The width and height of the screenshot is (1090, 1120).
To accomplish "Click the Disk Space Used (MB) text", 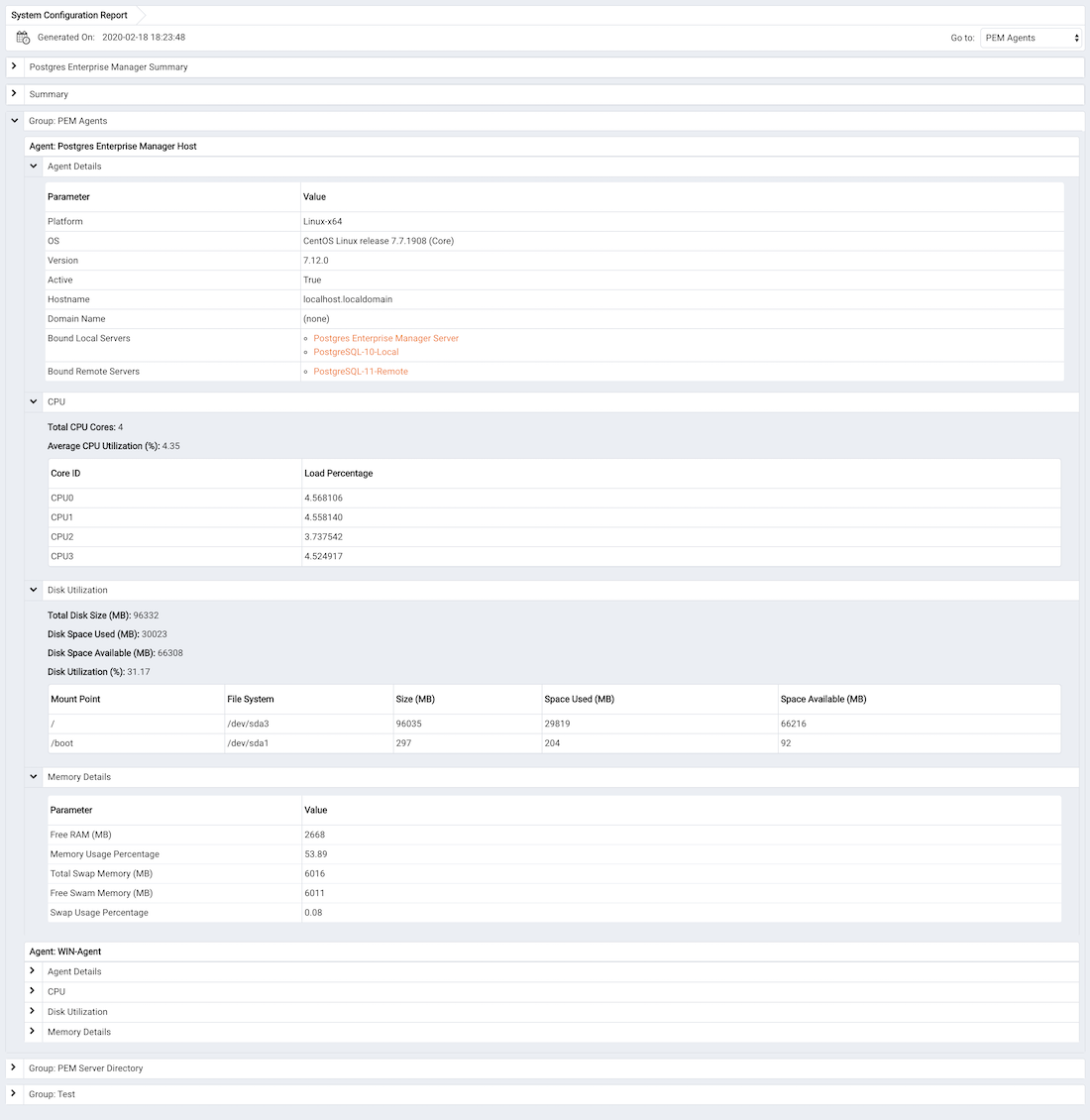I will pos(107,634).
